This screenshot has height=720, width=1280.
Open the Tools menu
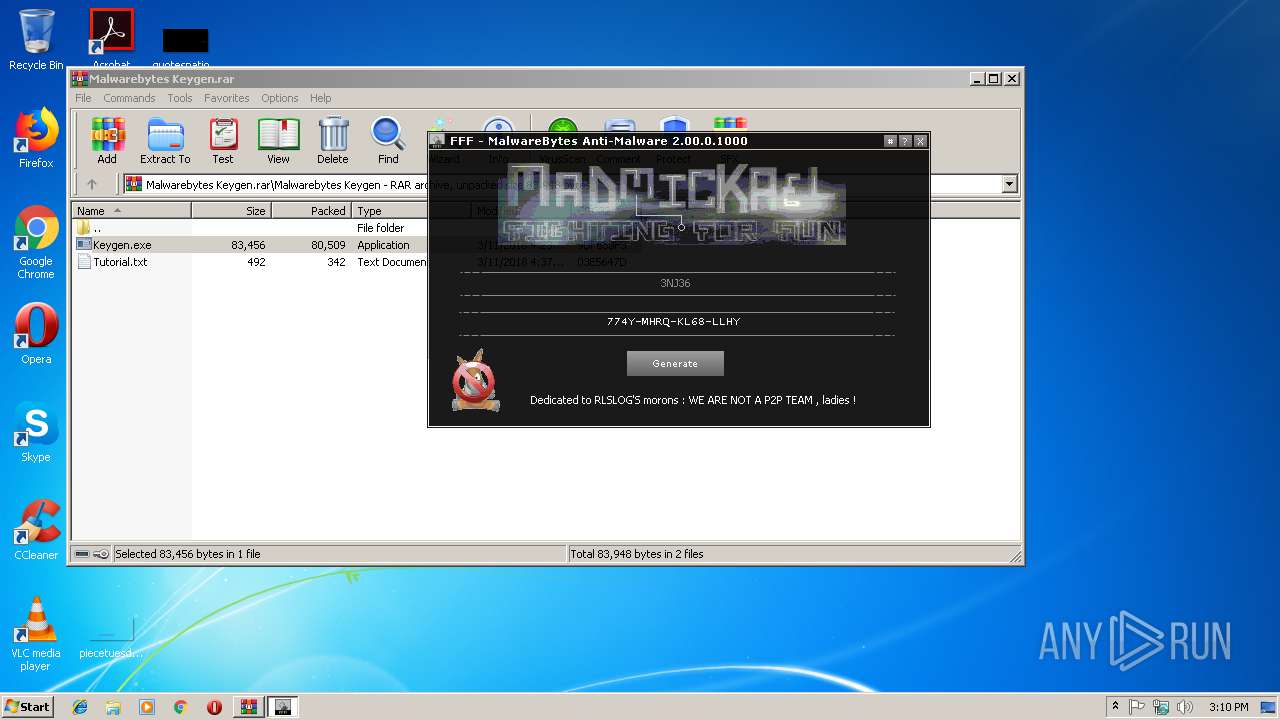click(180, 98)
